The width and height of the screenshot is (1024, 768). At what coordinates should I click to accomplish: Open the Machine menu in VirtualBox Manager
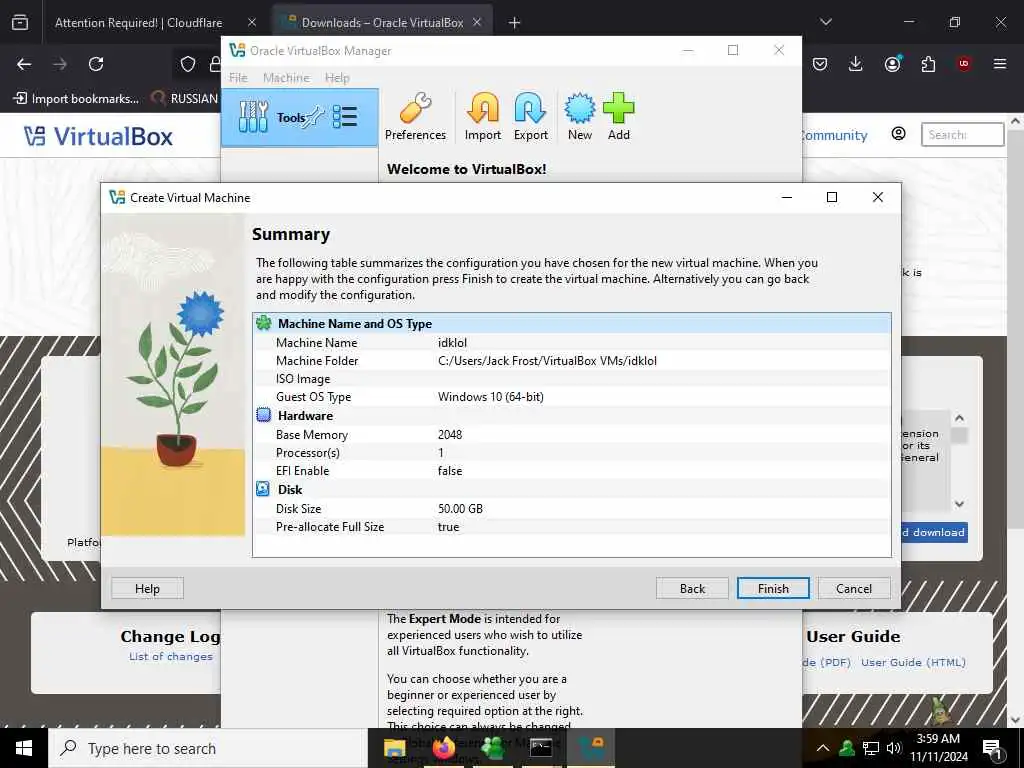coord(286,78)
